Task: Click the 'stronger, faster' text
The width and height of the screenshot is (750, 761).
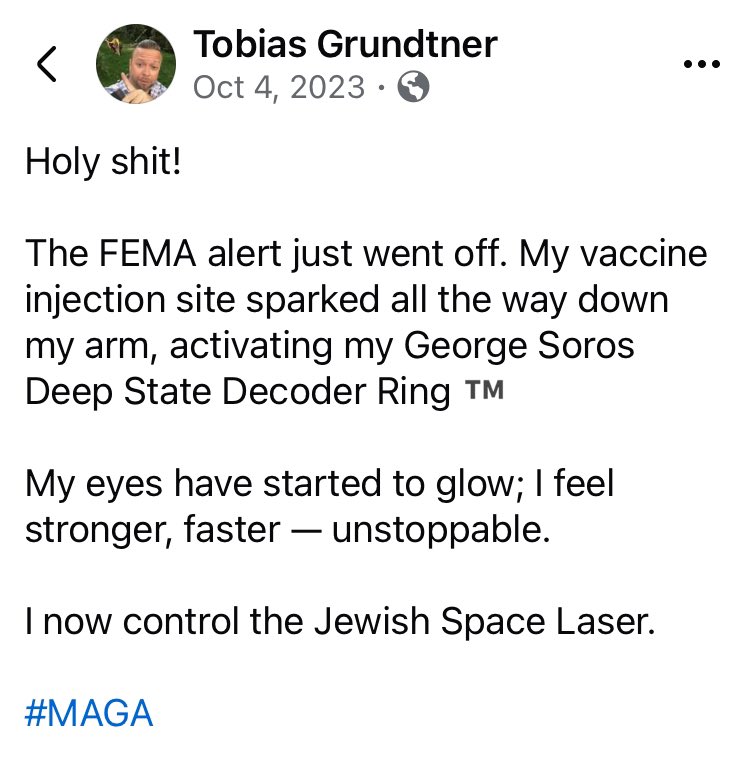Action: coord(152,529)
